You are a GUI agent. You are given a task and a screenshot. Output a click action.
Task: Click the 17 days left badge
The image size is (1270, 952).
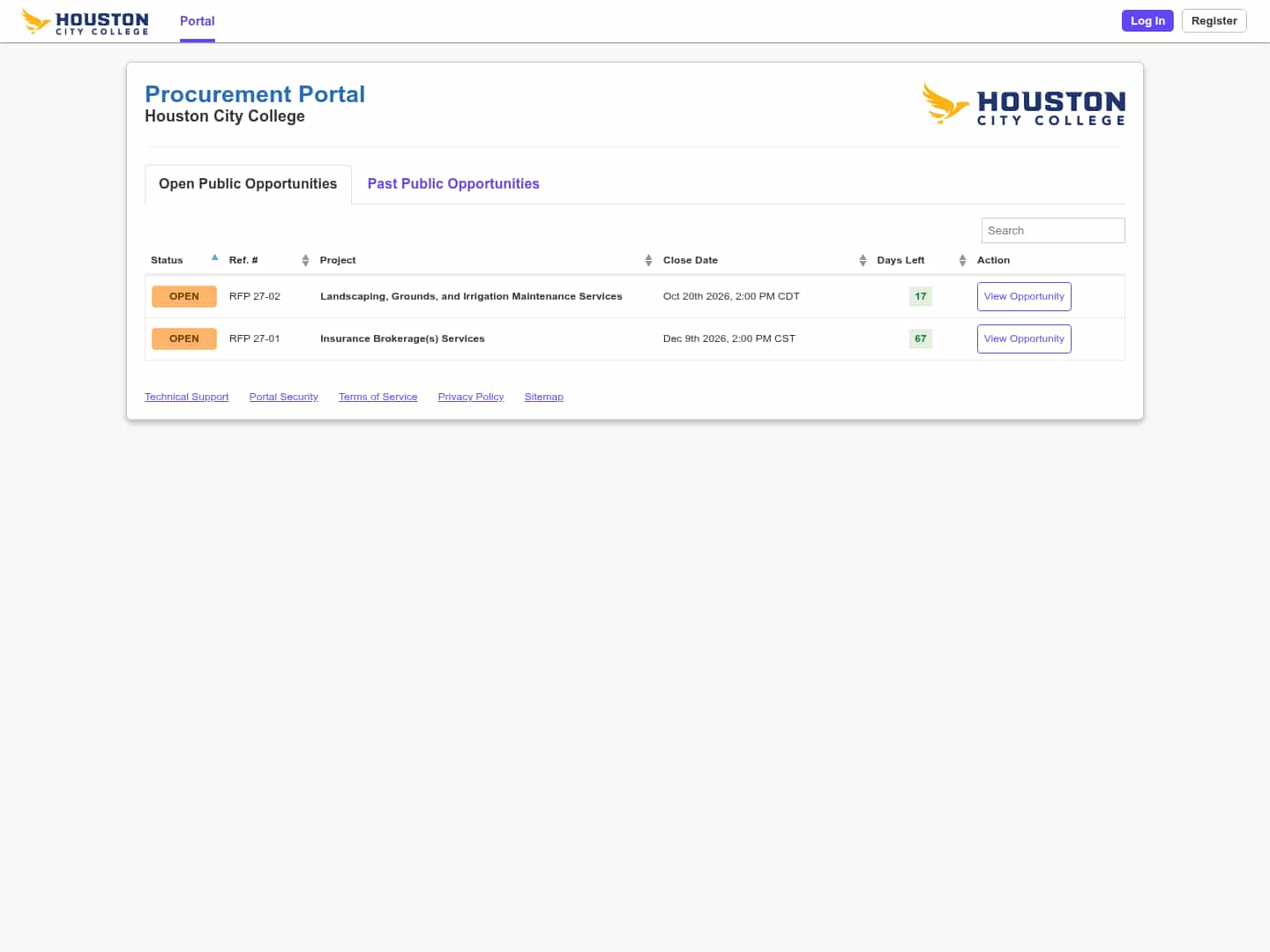[920, 296]
